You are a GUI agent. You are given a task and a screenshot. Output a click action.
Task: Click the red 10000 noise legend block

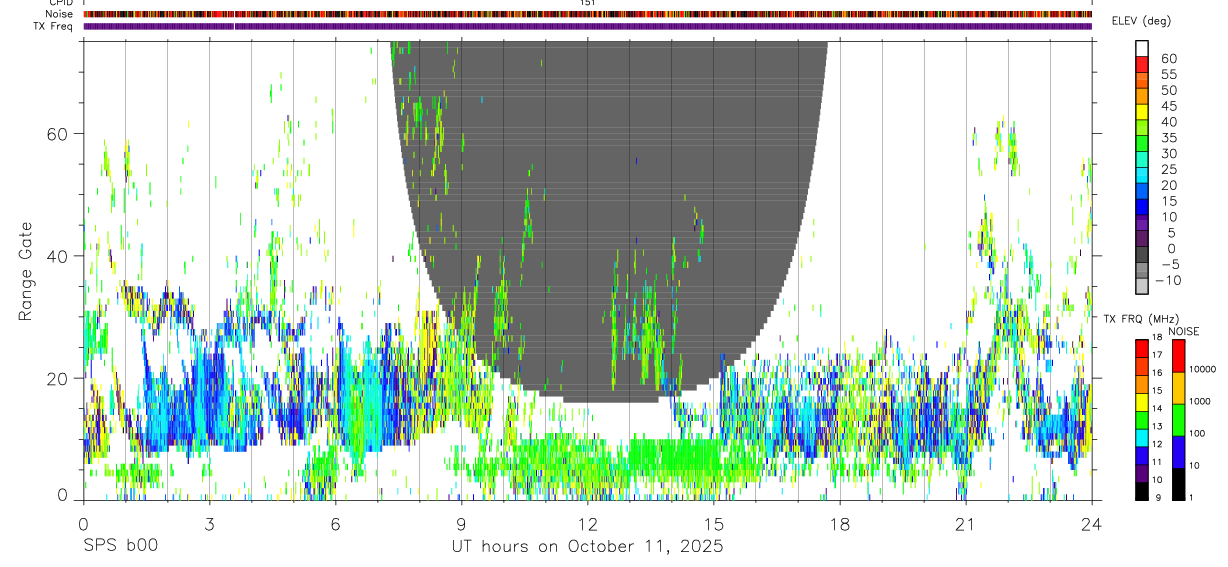pyautogui.click(x=1178, y=356)
